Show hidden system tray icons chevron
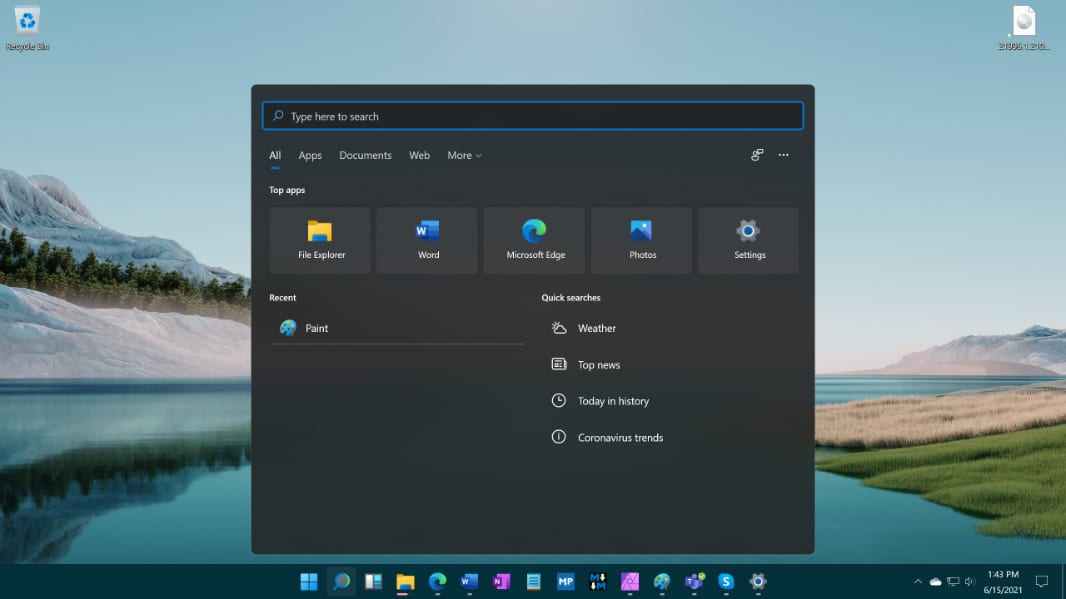 click(x=917, y=581)
